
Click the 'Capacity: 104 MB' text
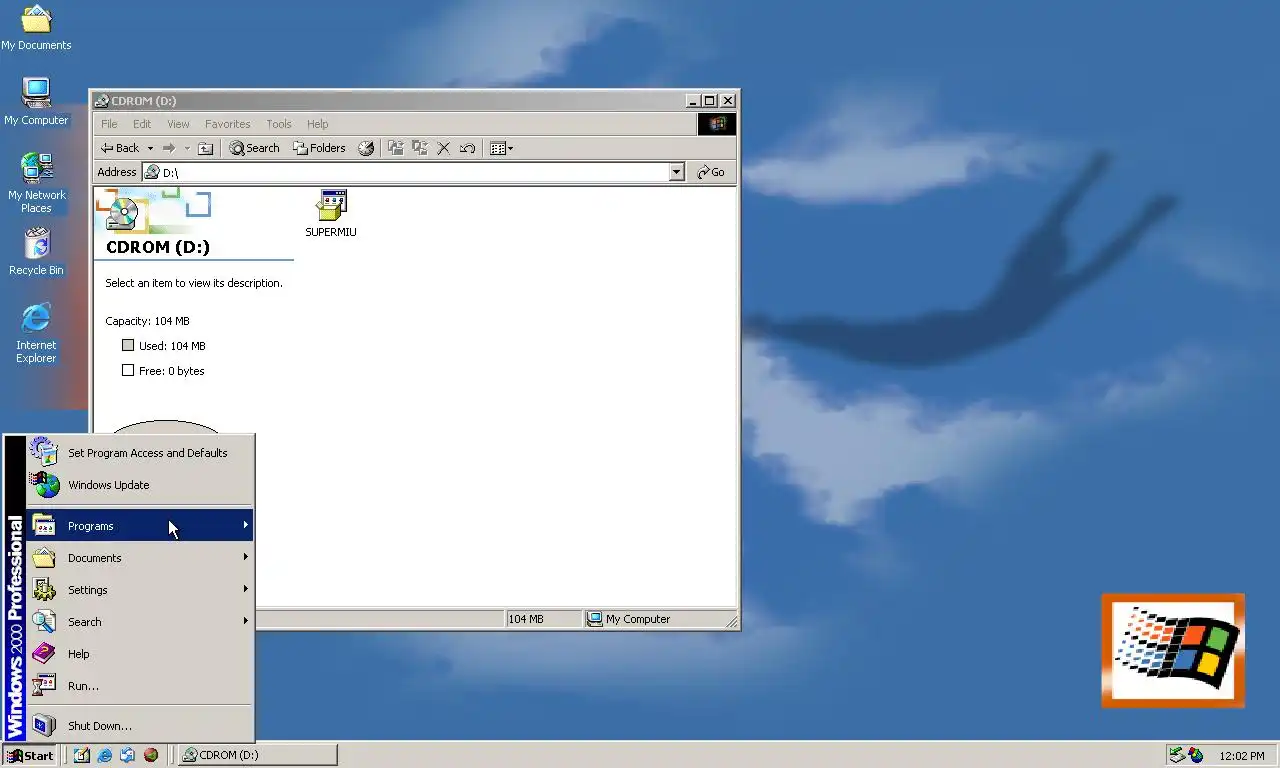[x=147, y=321]
